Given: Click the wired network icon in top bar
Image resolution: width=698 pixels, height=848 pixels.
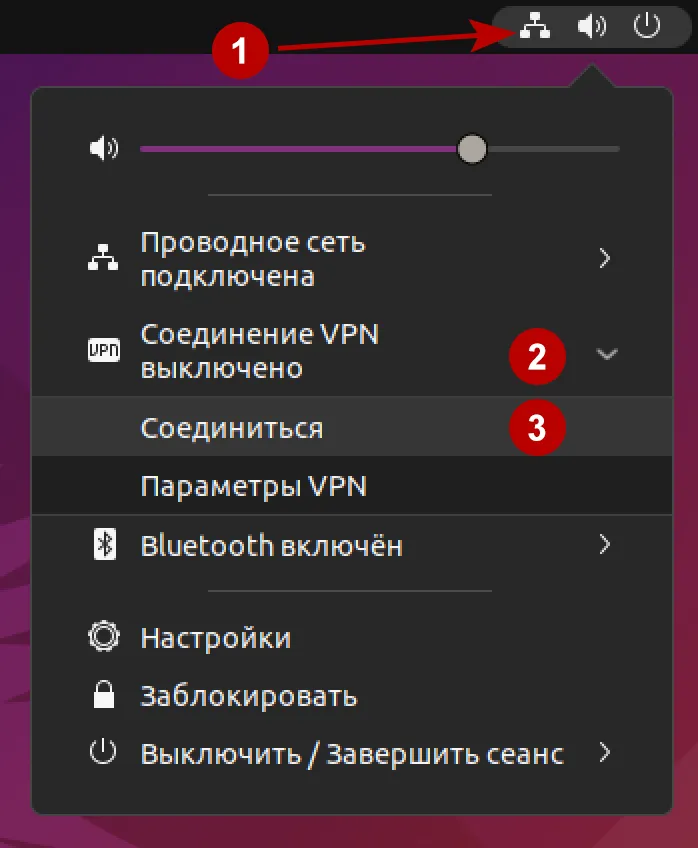Looking at the screenshot, I should (533, 27).
